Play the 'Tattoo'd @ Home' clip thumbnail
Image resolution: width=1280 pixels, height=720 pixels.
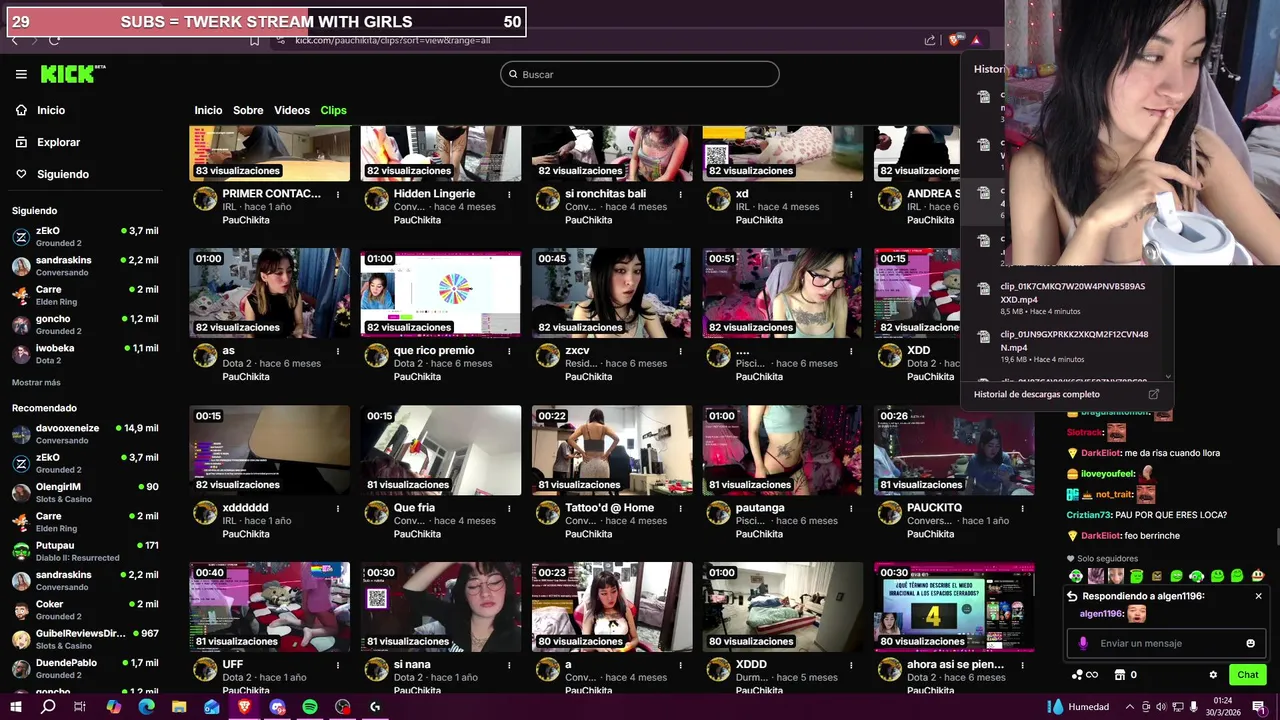coord(612,450)
